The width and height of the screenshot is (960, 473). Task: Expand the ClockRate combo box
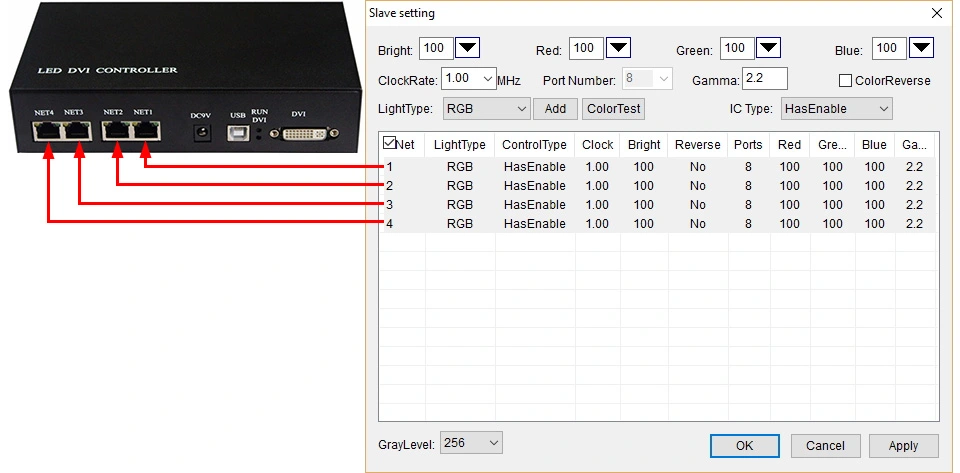[x=468, y=79]
